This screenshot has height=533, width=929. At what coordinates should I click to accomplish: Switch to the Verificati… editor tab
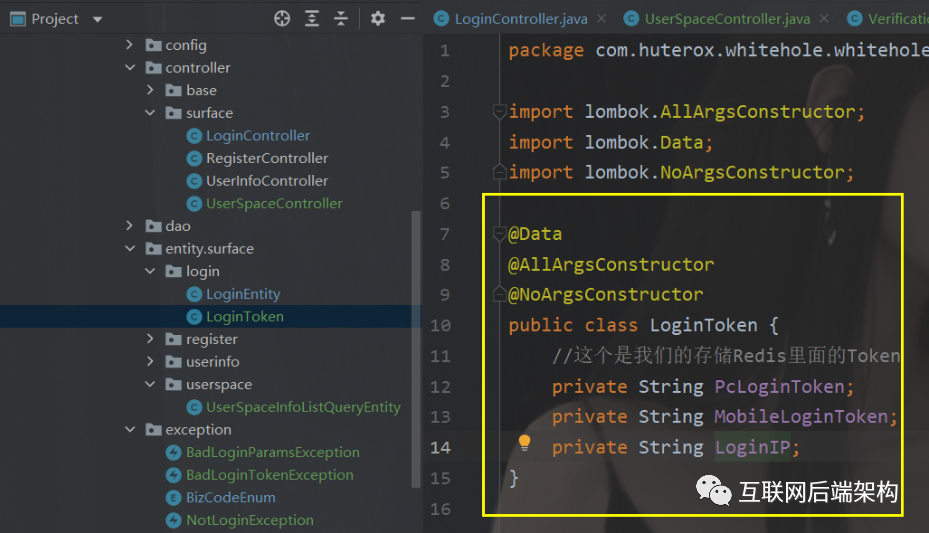888,19
